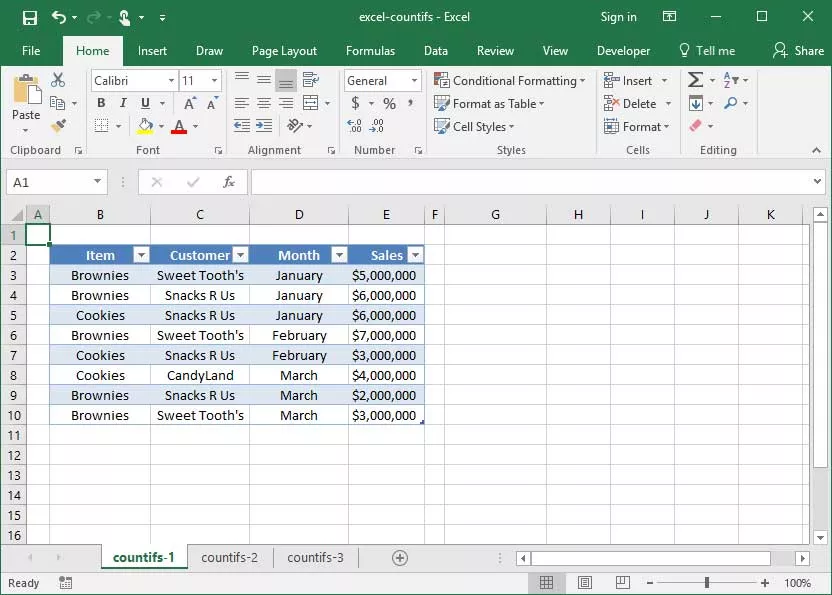The image size is (832, 595).
Task: Apply accounting dollar number format
Action: point(356,103)
